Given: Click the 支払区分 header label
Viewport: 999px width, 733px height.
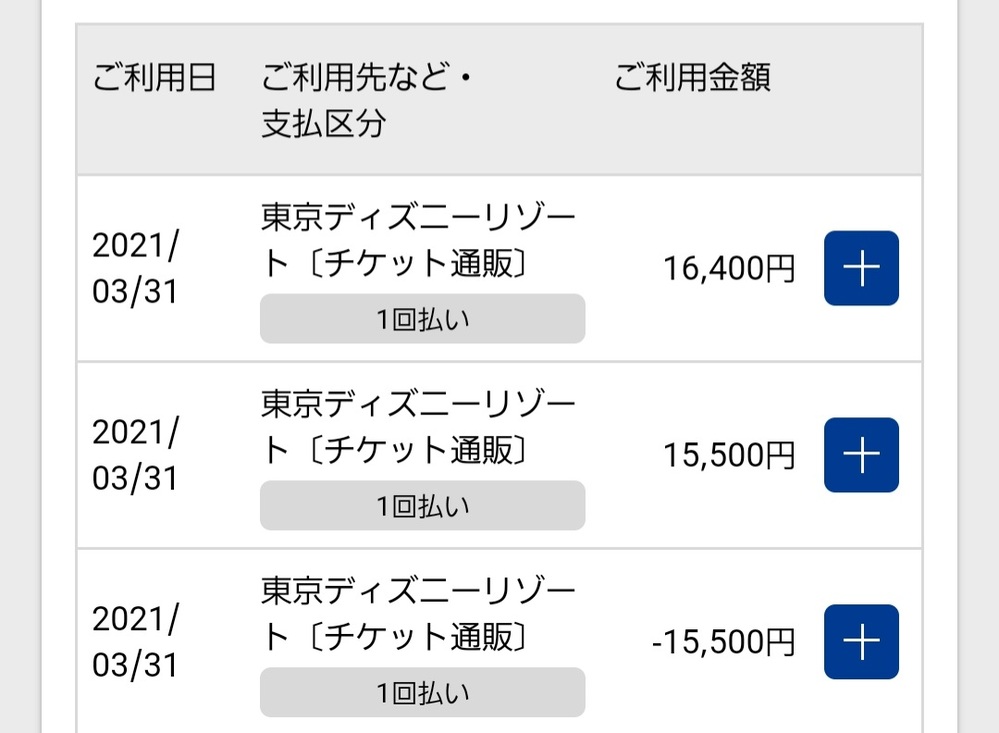Looking at the screenshot, I should point(323,125).
